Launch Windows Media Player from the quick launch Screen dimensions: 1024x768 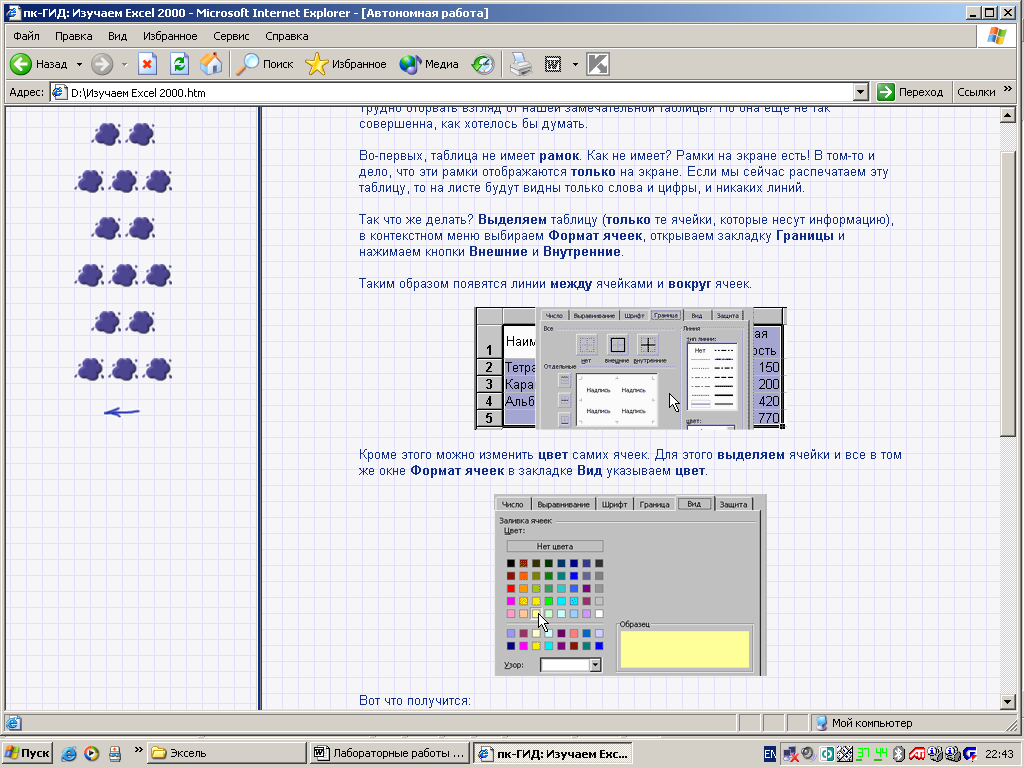(91, 753)
